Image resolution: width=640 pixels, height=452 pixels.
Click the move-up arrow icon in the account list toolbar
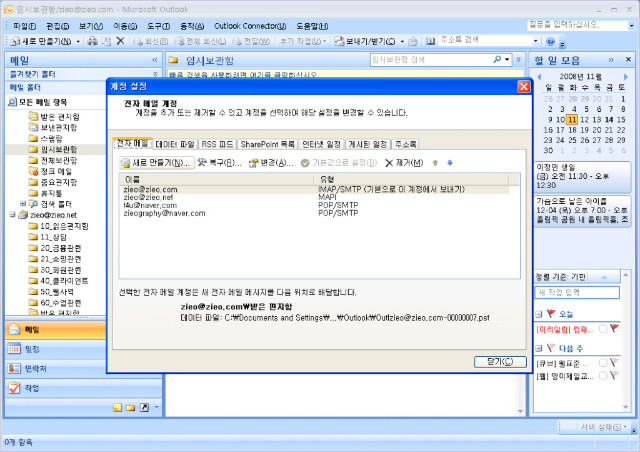point(435,163)
